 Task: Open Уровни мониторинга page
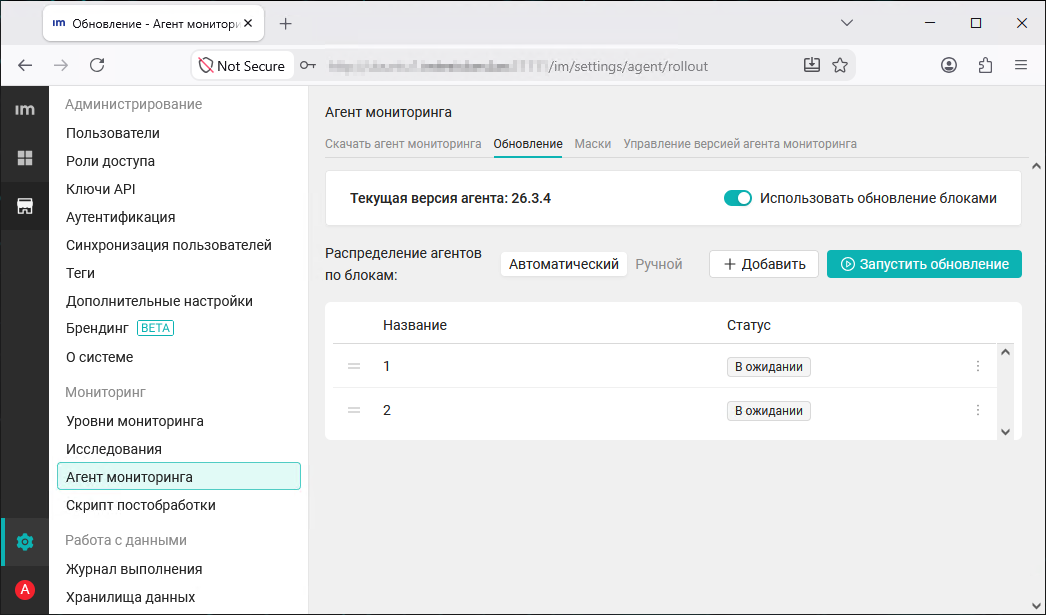[135, 422]
